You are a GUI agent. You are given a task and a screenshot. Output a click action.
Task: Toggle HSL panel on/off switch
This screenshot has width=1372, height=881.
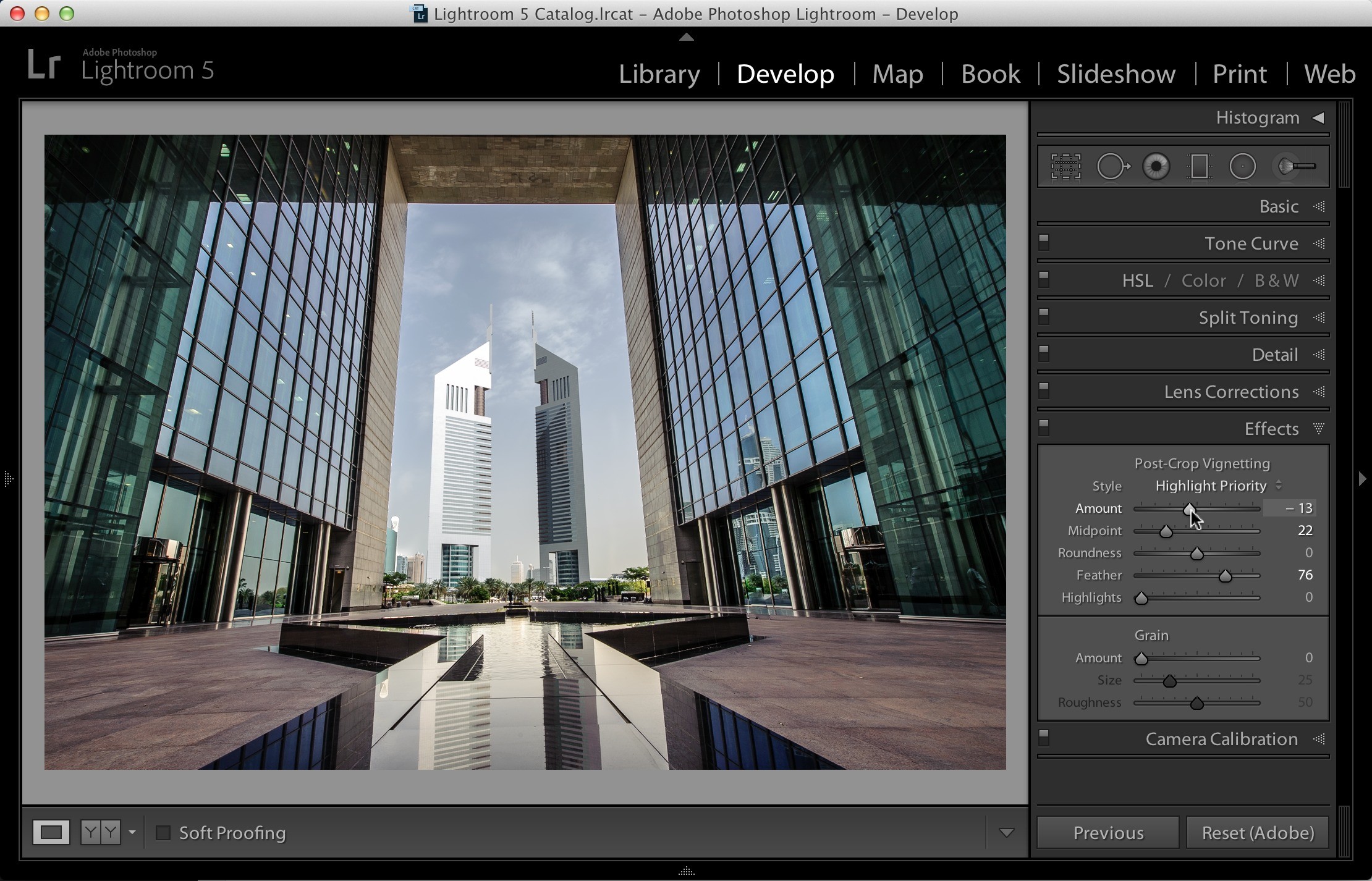(1044, 279)
